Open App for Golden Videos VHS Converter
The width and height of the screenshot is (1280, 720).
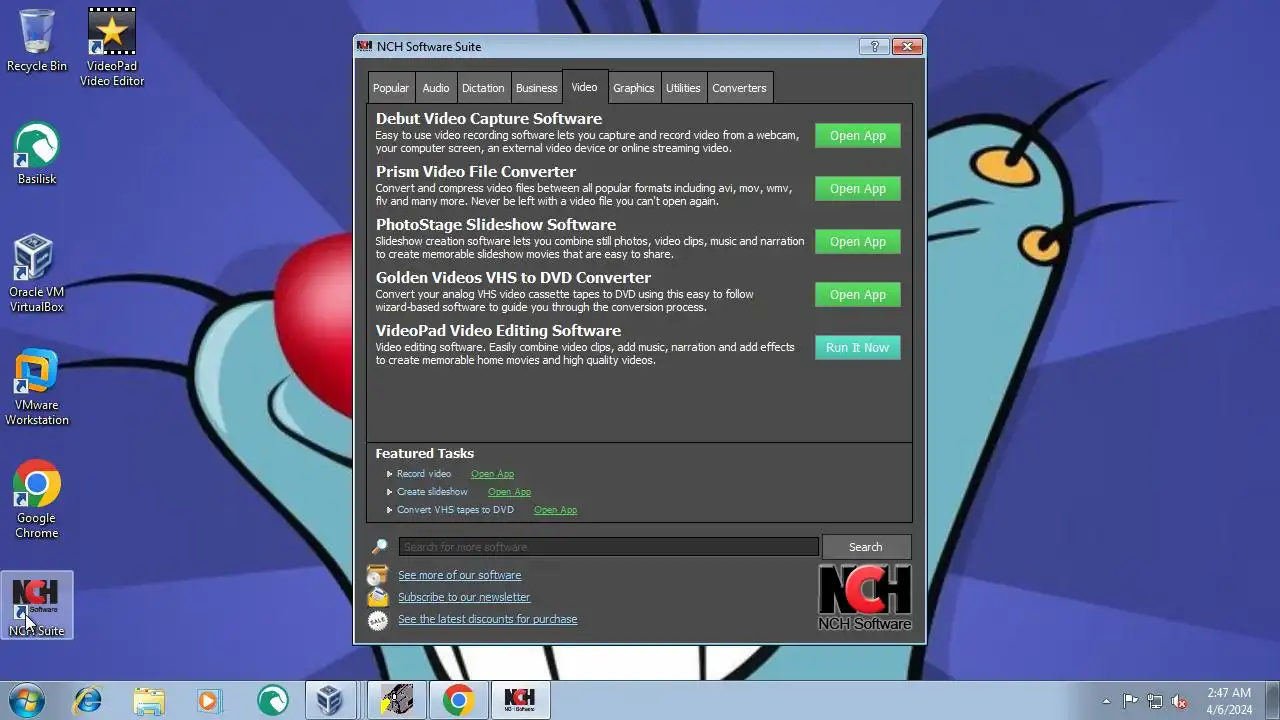tap(858, 295)
